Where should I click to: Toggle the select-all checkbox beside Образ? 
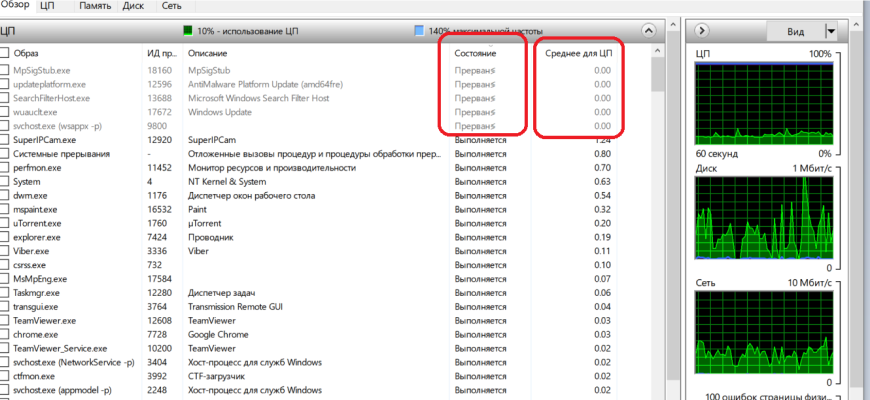pos(4,53)
